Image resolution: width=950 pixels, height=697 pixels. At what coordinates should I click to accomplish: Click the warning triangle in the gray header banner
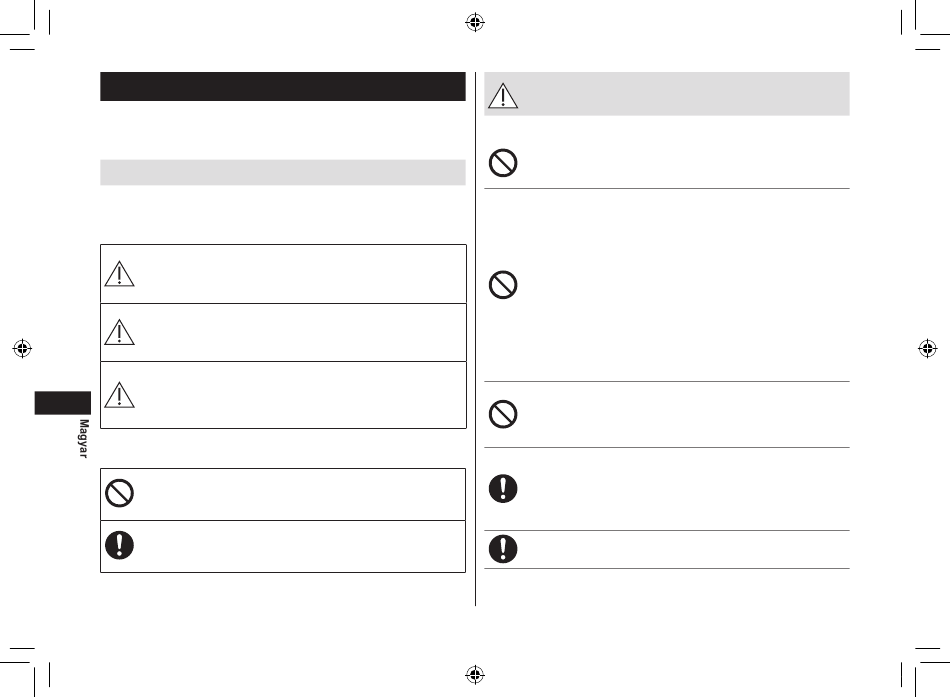[x=503, y=96]
